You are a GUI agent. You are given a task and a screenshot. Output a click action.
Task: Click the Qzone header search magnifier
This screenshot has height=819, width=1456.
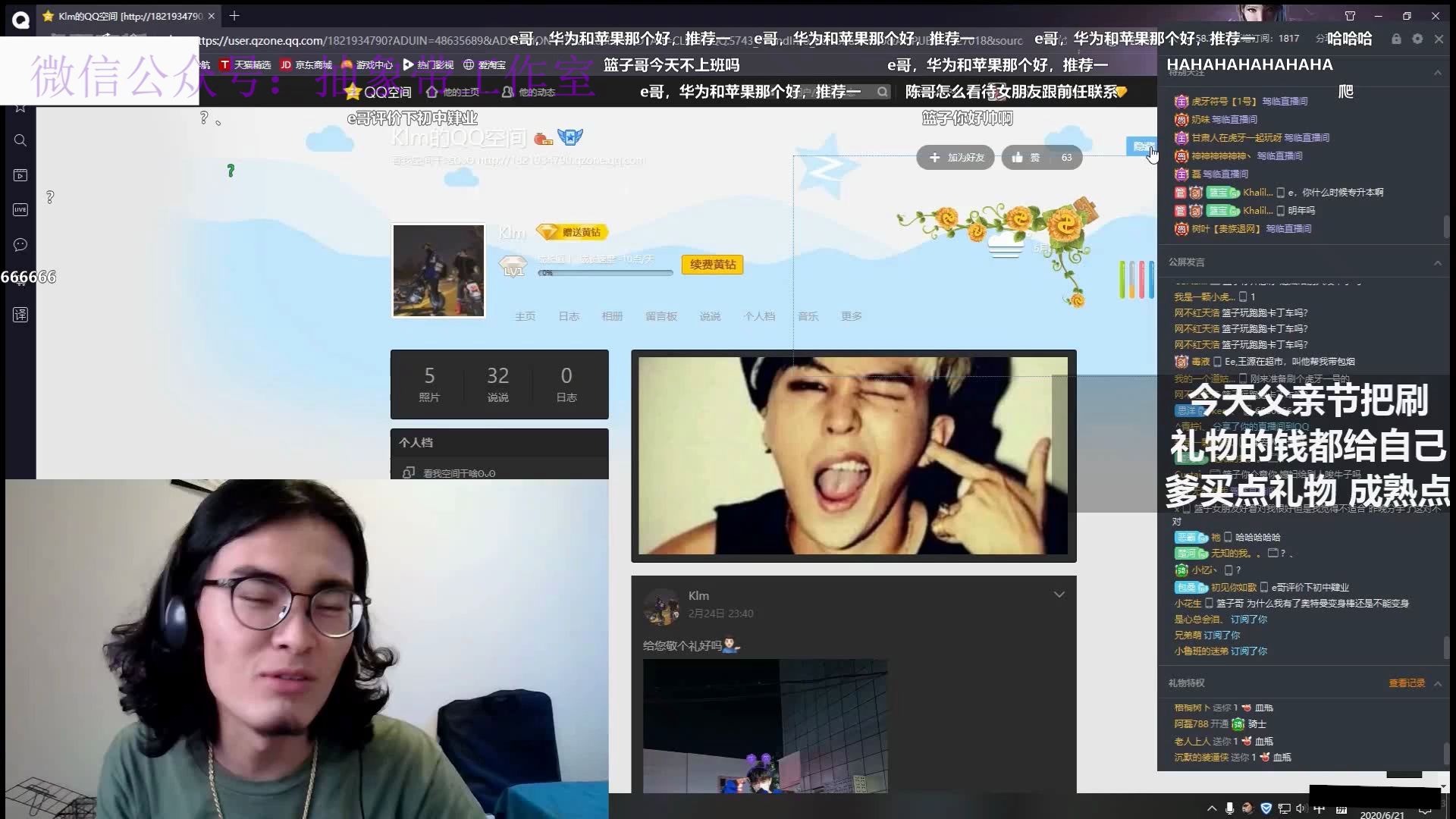[882, 92]
